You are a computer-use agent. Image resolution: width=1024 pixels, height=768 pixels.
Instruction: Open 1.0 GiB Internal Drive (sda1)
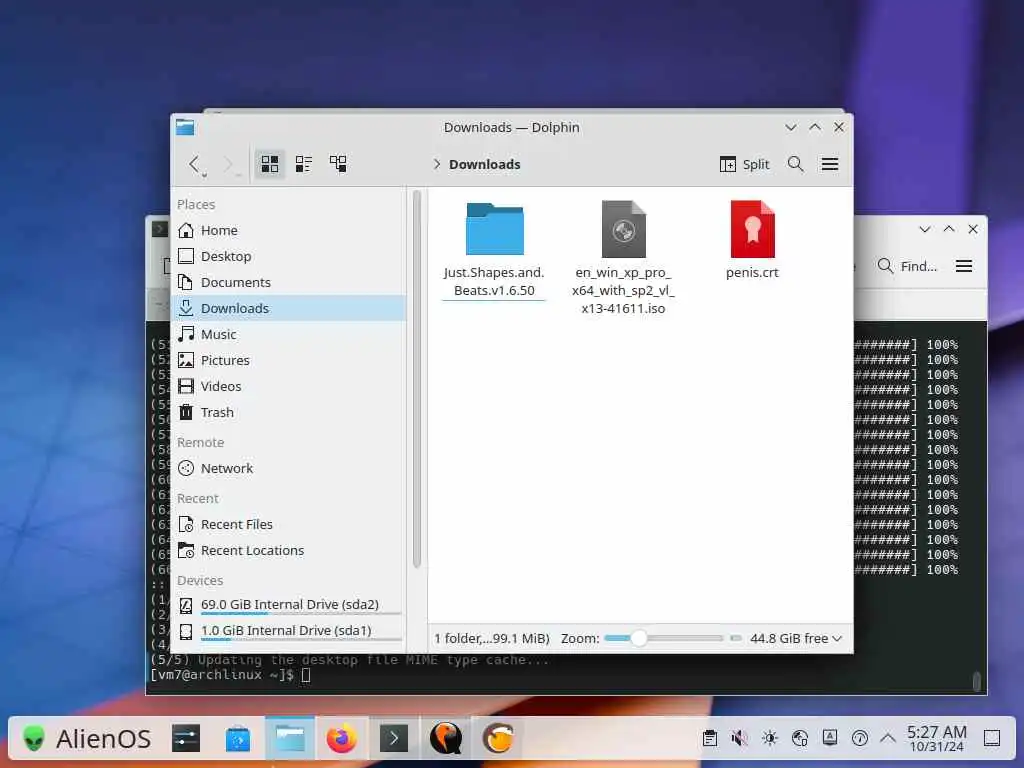pyautogui.click(x=288, y=632)
